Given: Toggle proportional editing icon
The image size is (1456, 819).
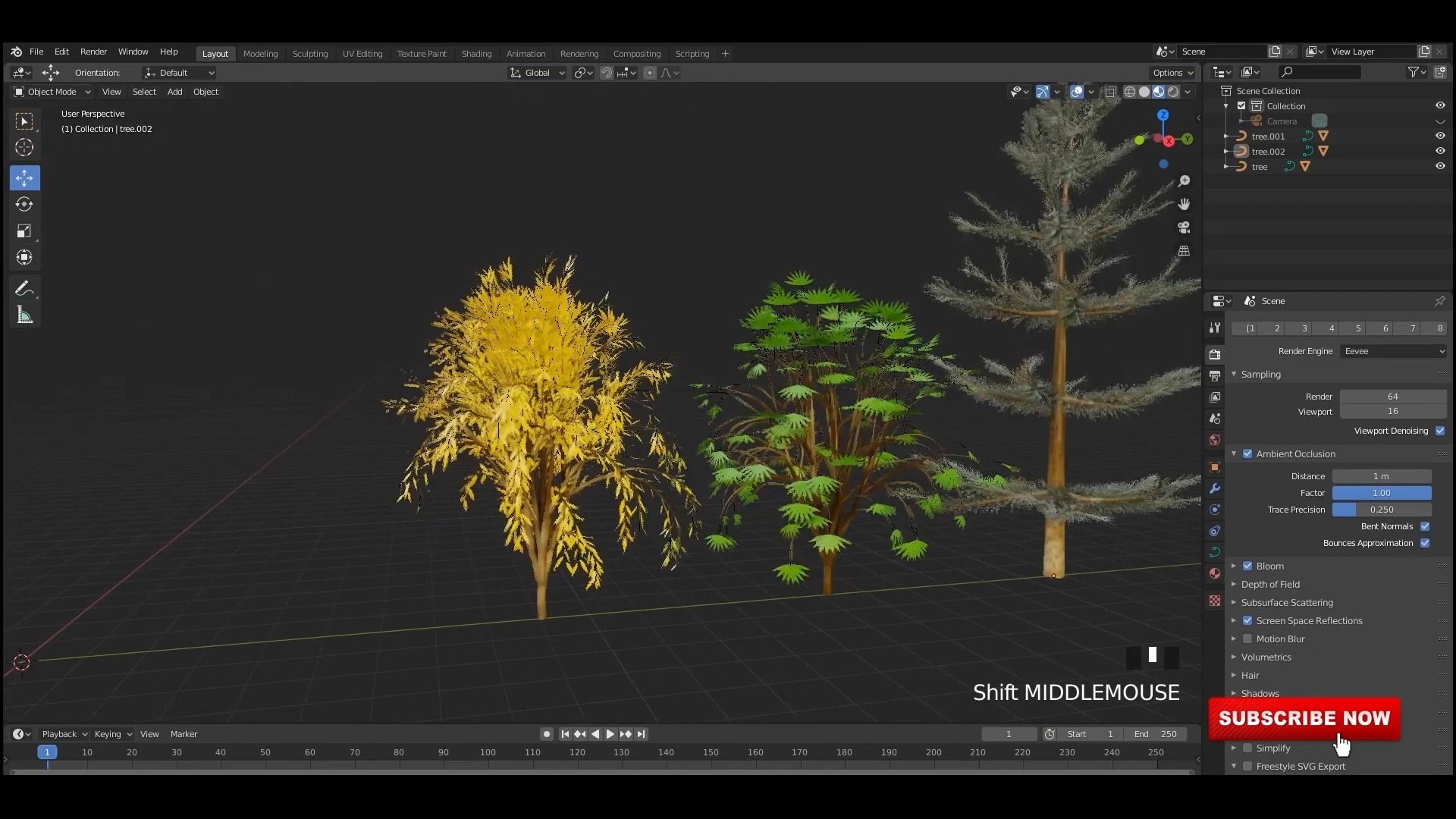Looking at the screenshot, I should pyautogui.click(x=650, y=73).
